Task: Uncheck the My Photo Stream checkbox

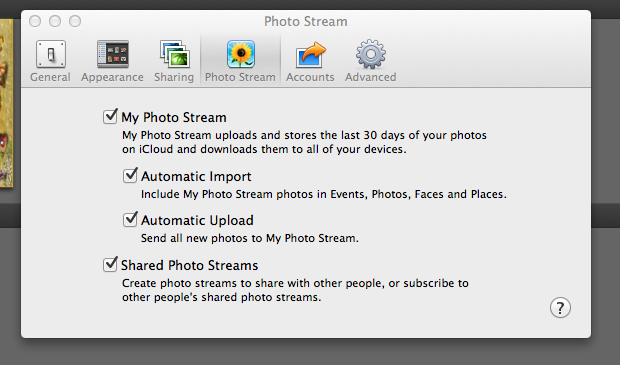Action: click(110, 117)
